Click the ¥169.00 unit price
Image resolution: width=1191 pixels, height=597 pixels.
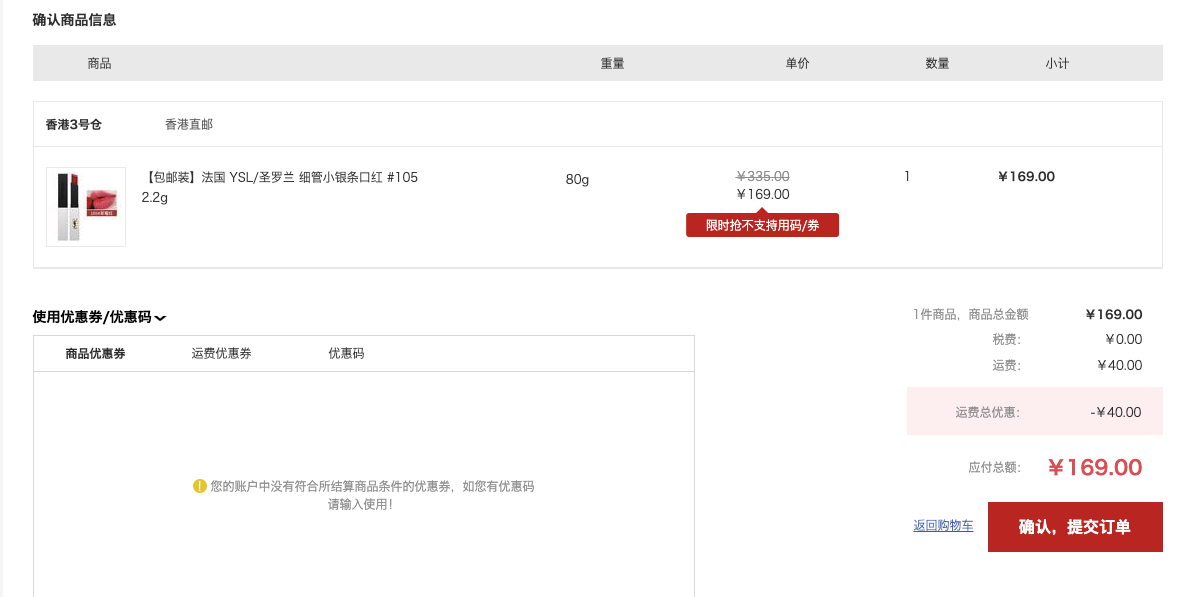pyautogui.click(x=763, y=194)
